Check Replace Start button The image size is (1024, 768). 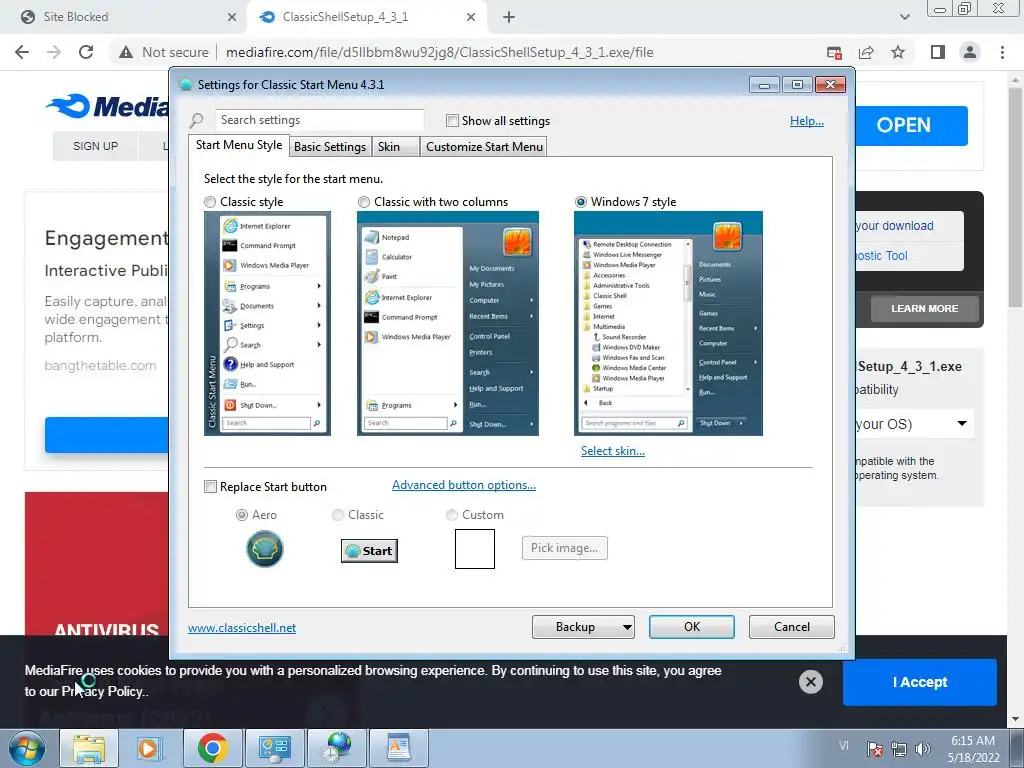(x=210, y=487)
